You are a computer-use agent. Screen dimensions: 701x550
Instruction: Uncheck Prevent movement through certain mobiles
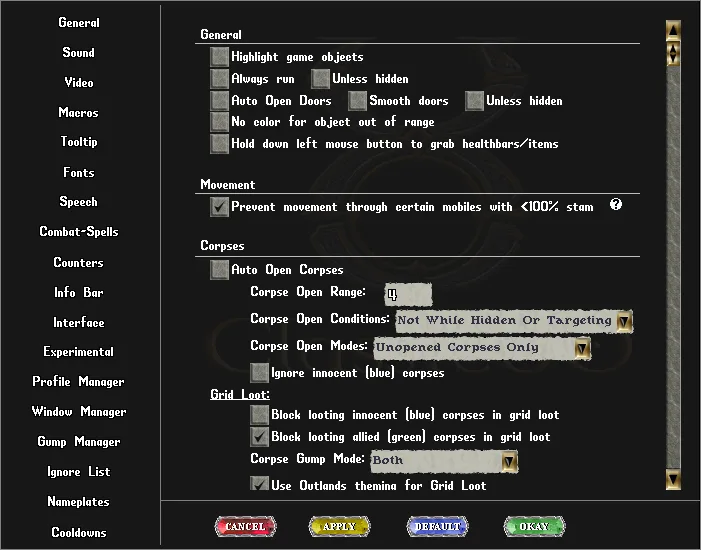[220, 207]
